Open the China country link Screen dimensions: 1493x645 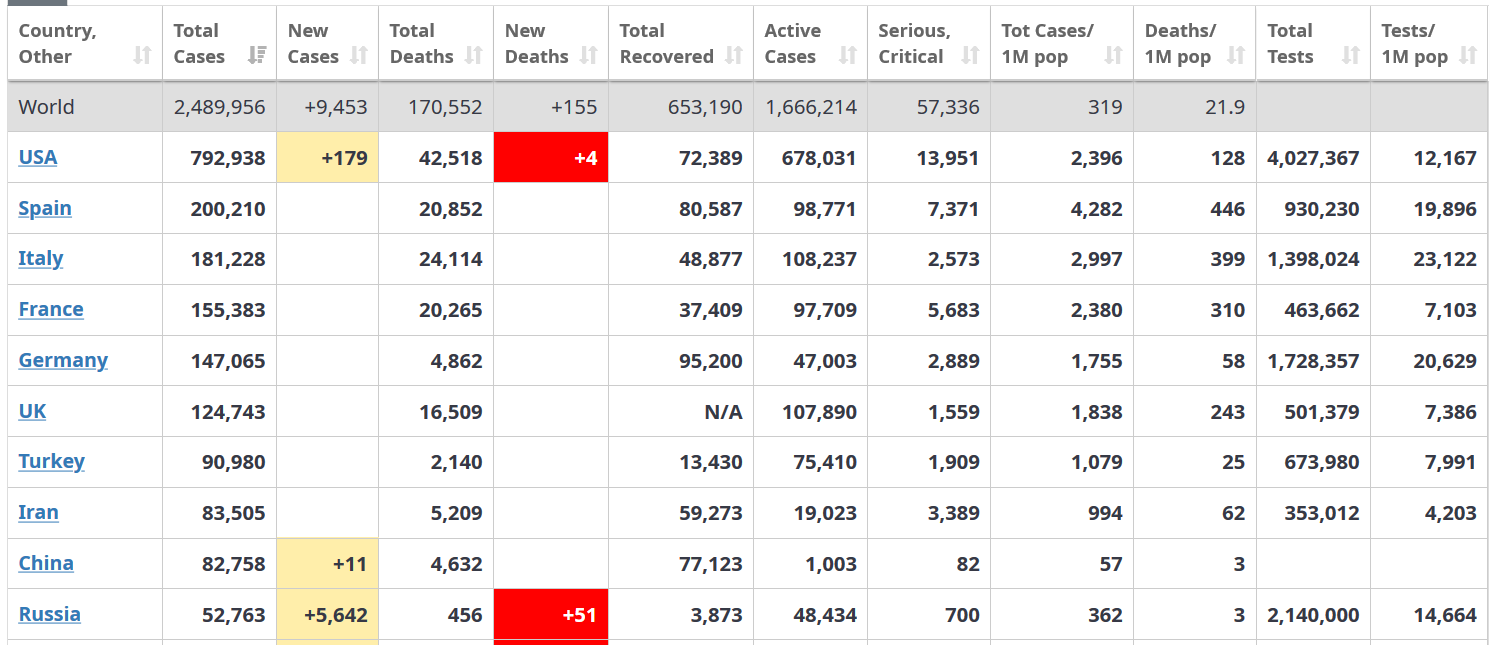(46, 563)
